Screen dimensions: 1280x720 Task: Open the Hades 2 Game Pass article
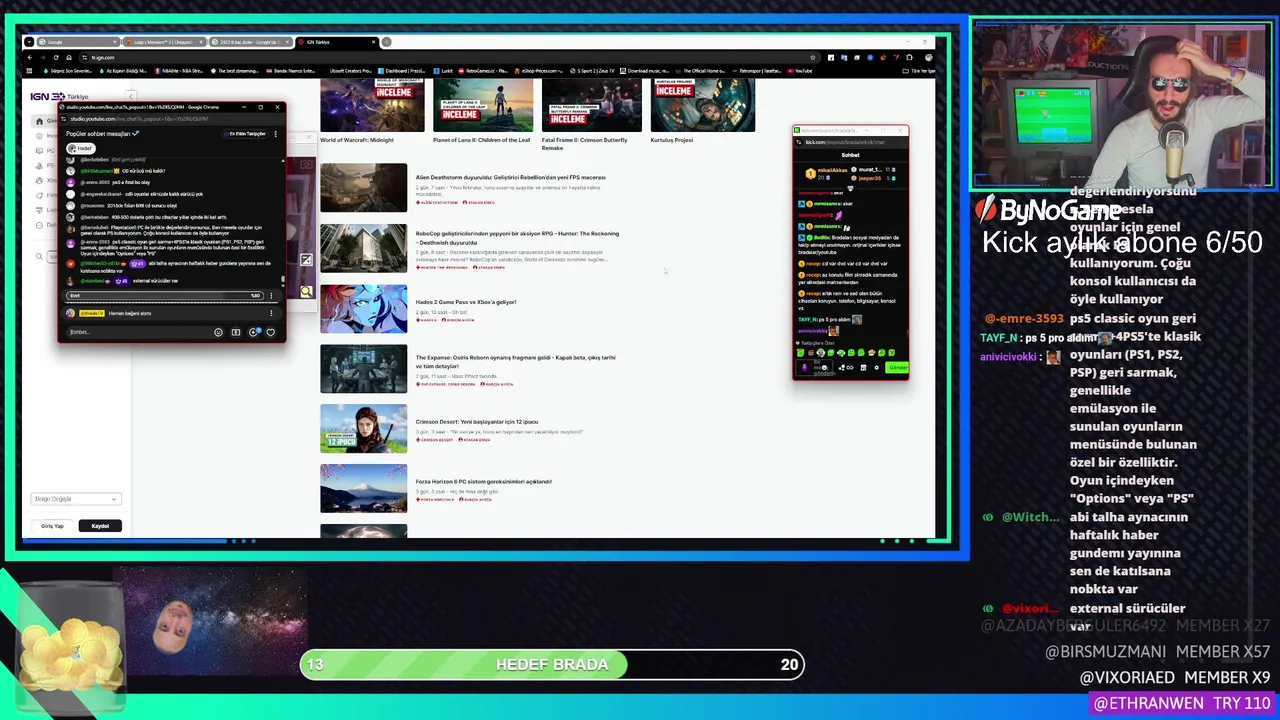(466, 302)
